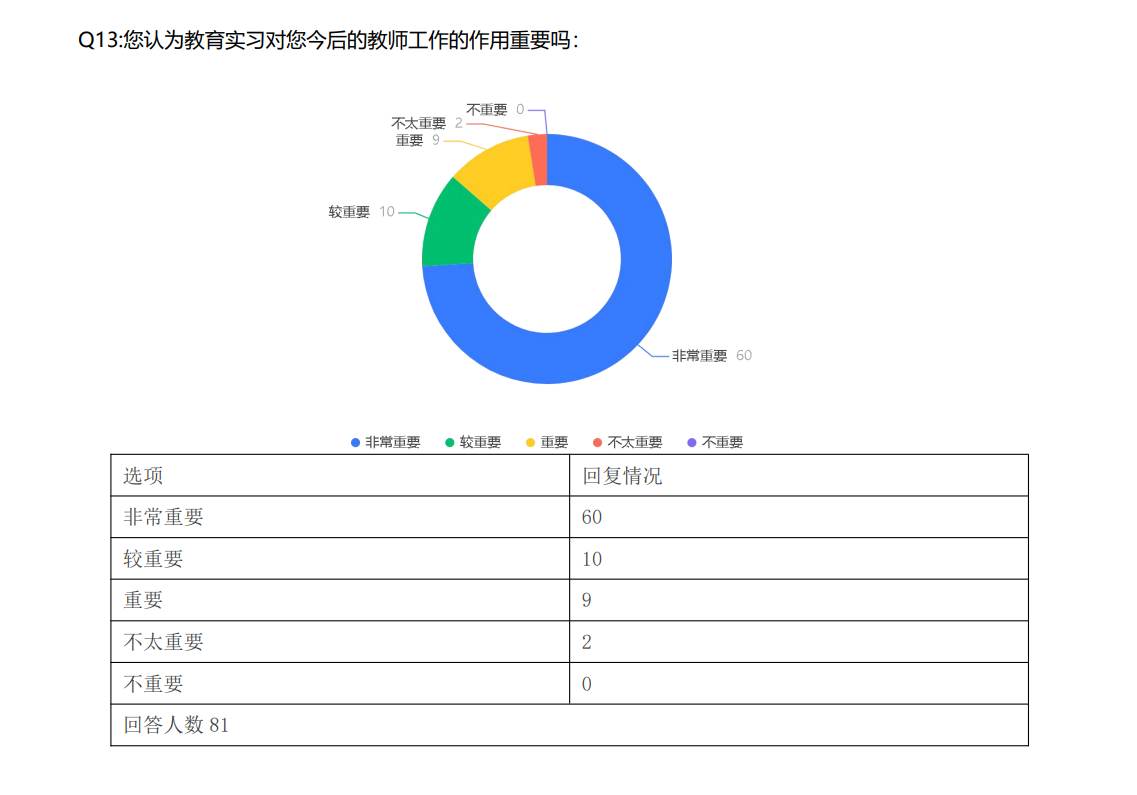Click the purple 不重要 legend dot

(692, 442)
